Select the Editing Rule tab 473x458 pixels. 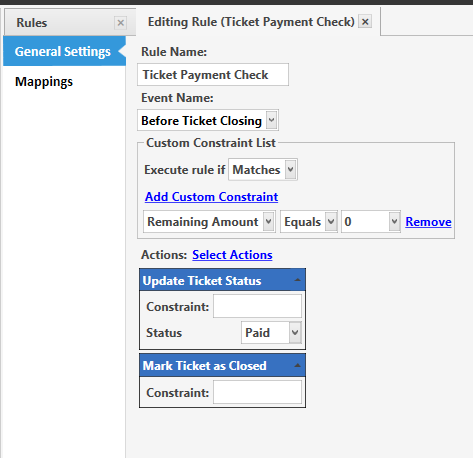tap(251, 22)
